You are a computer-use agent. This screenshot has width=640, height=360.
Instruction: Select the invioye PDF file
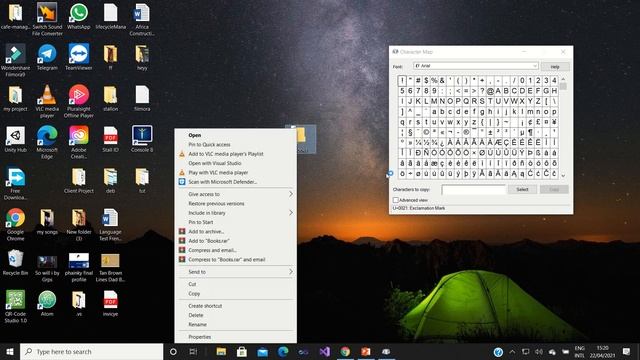[x=110, y=303]
